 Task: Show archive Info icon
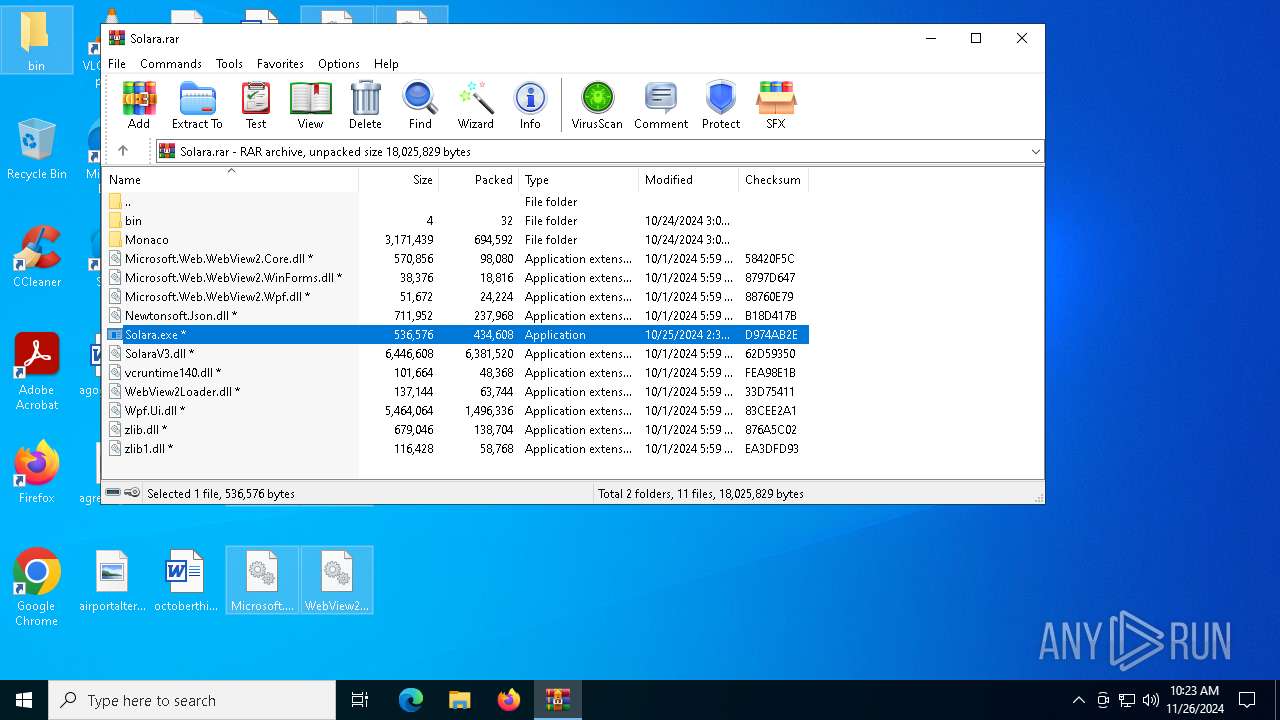[x=530, y=106]
